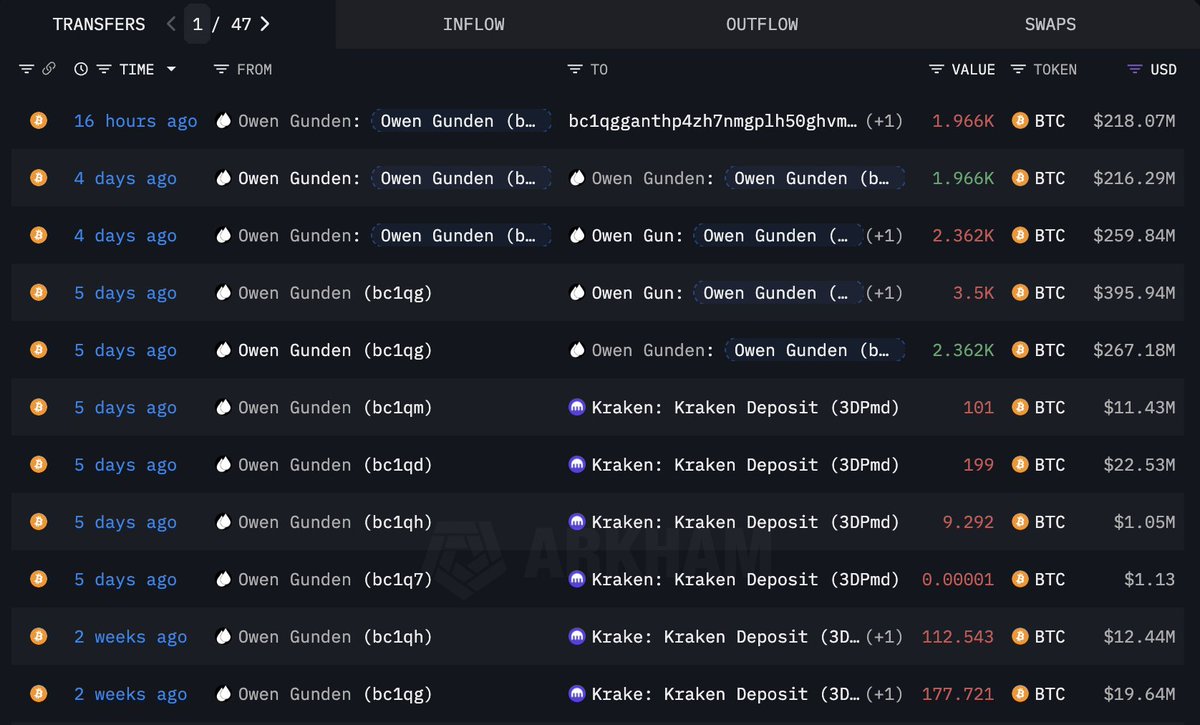1200x725 pixels.
Task: Click the Bitcoin icon on the 16 hours ago row
Action: point(39,121)
